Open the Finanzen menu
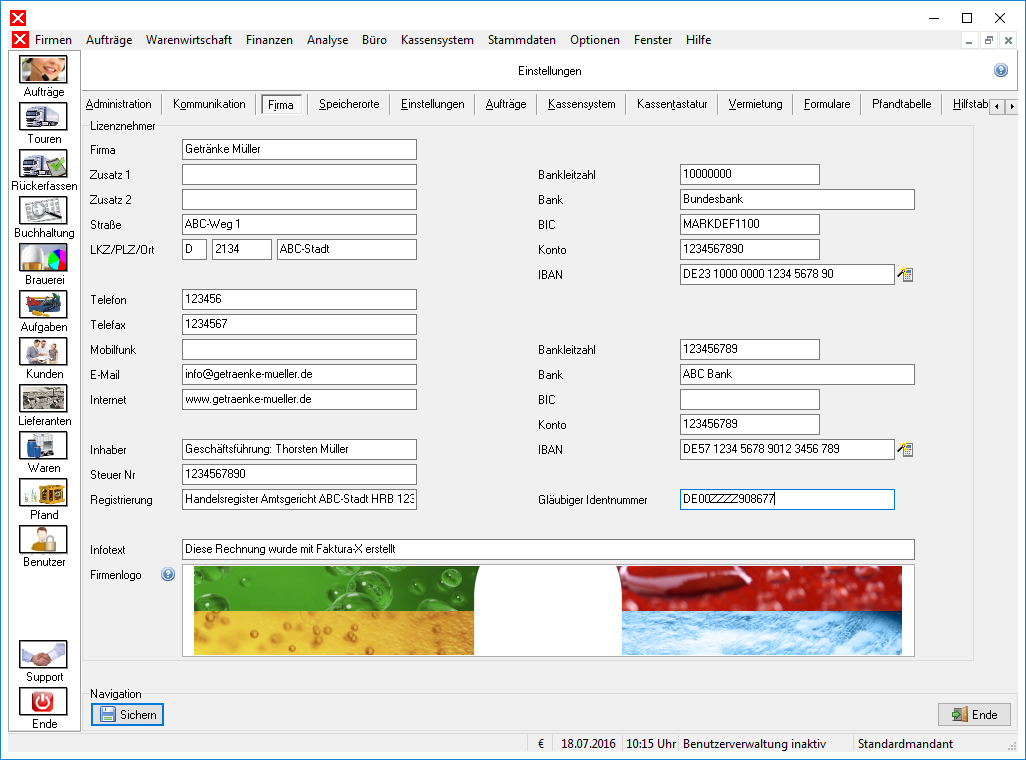 pyautogui.click(x=269, y=40)
